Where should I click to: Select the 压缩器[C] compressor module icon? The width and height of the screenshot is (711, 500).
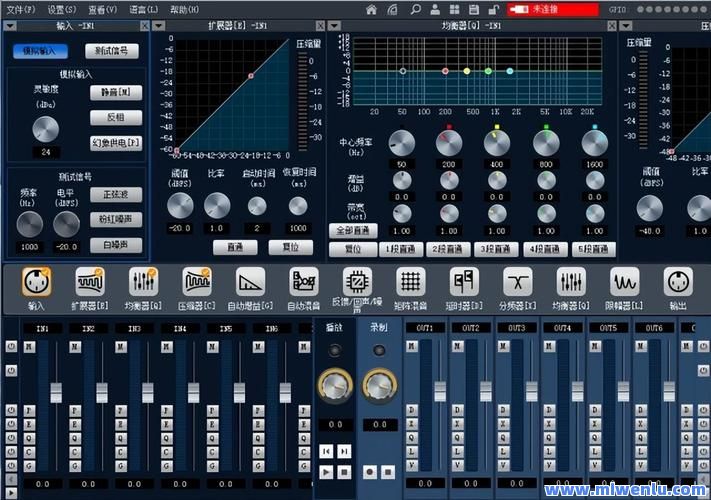coord(196,282)
